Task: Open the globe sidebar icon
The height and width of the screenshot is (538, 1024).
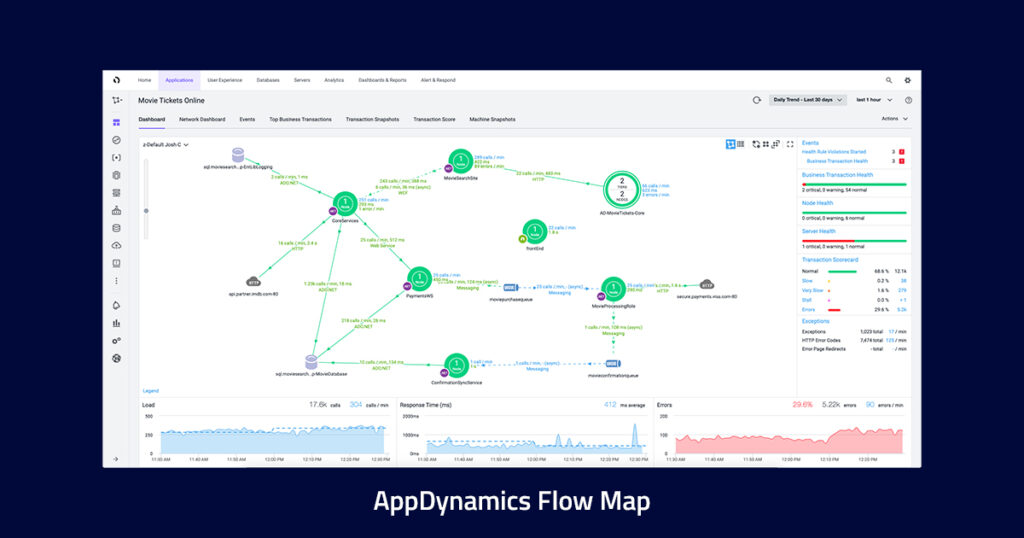Action: [x=116, y=358]
